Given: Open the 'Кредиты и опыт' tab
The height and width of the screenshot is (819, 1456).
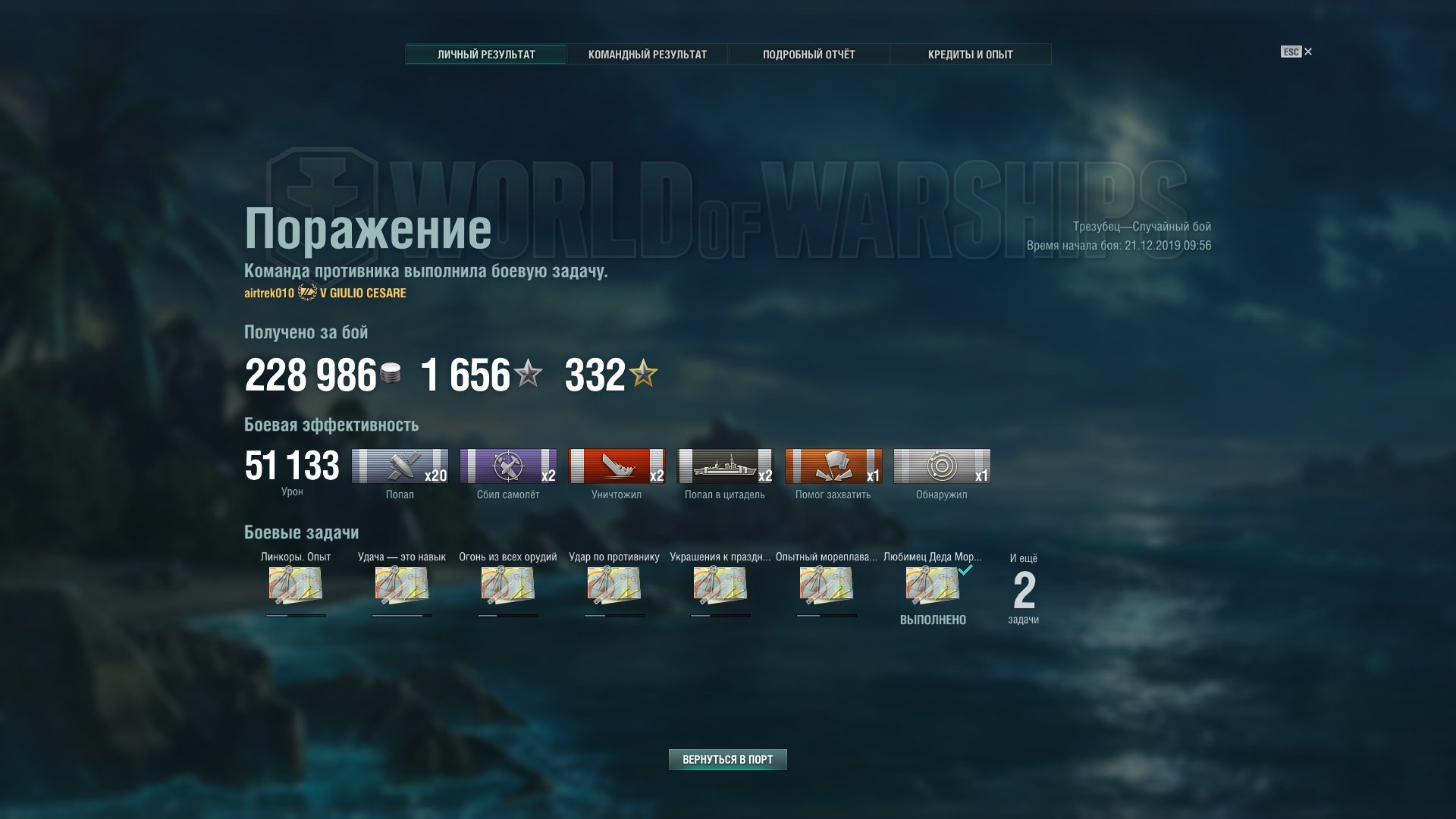Looking at the screenshot, I should pyautogui.click(x=971, y=55).
